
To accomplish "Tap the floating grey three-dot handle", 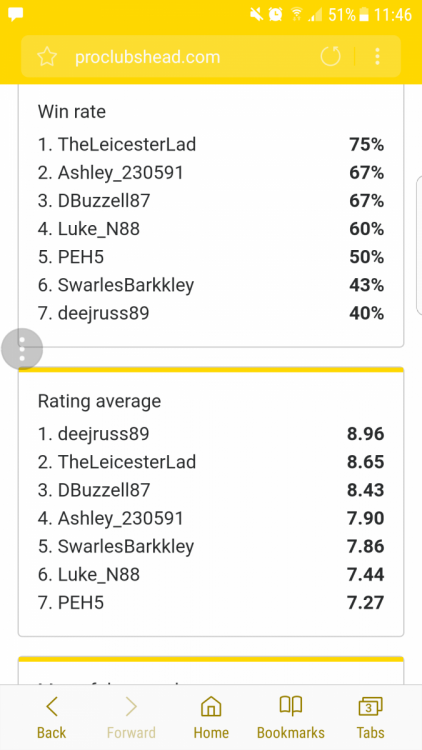I will pyautogui.click(x=22, y=349).
